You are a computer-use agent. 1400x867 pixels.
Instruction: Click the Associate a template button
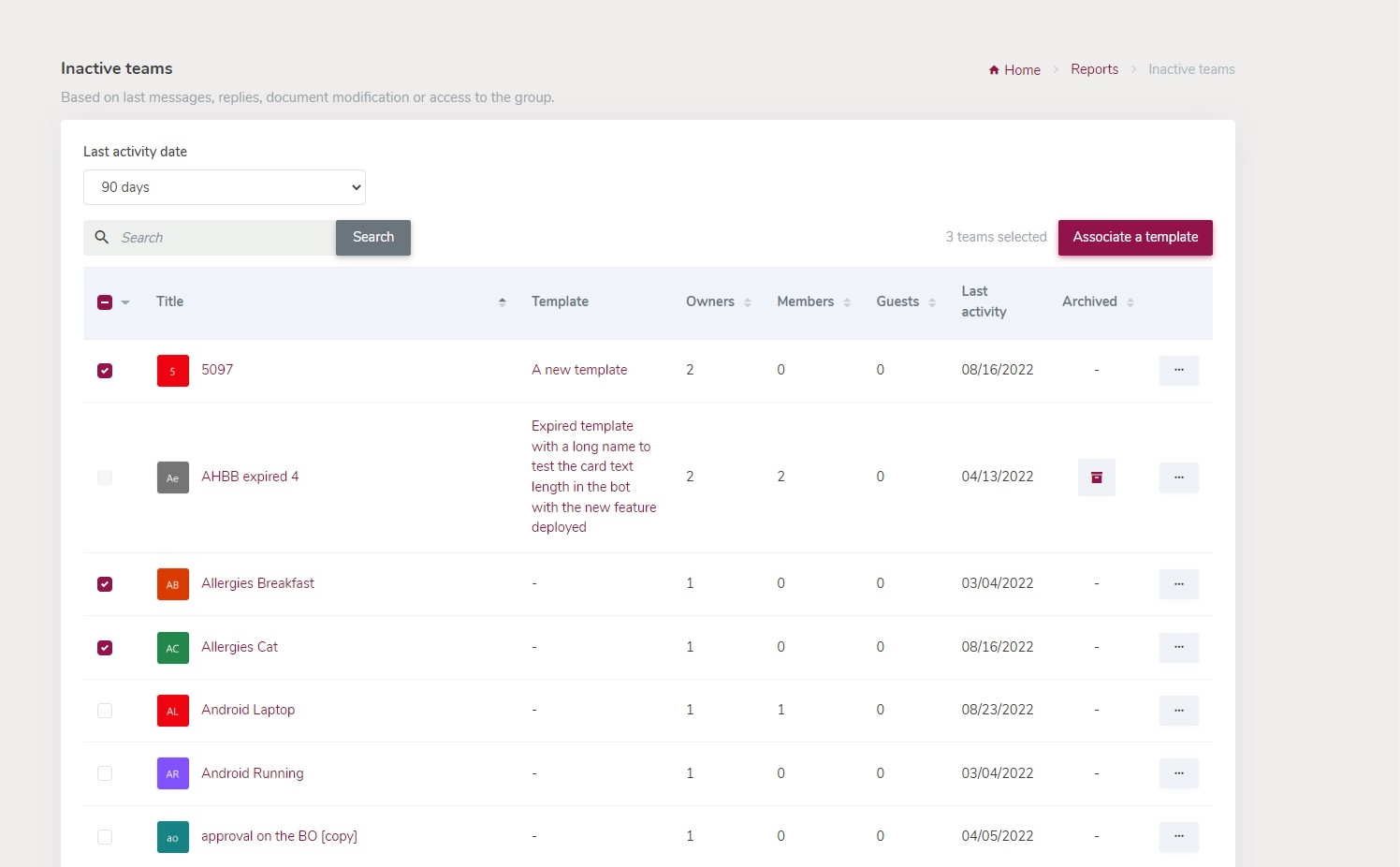click(1135, 237)
